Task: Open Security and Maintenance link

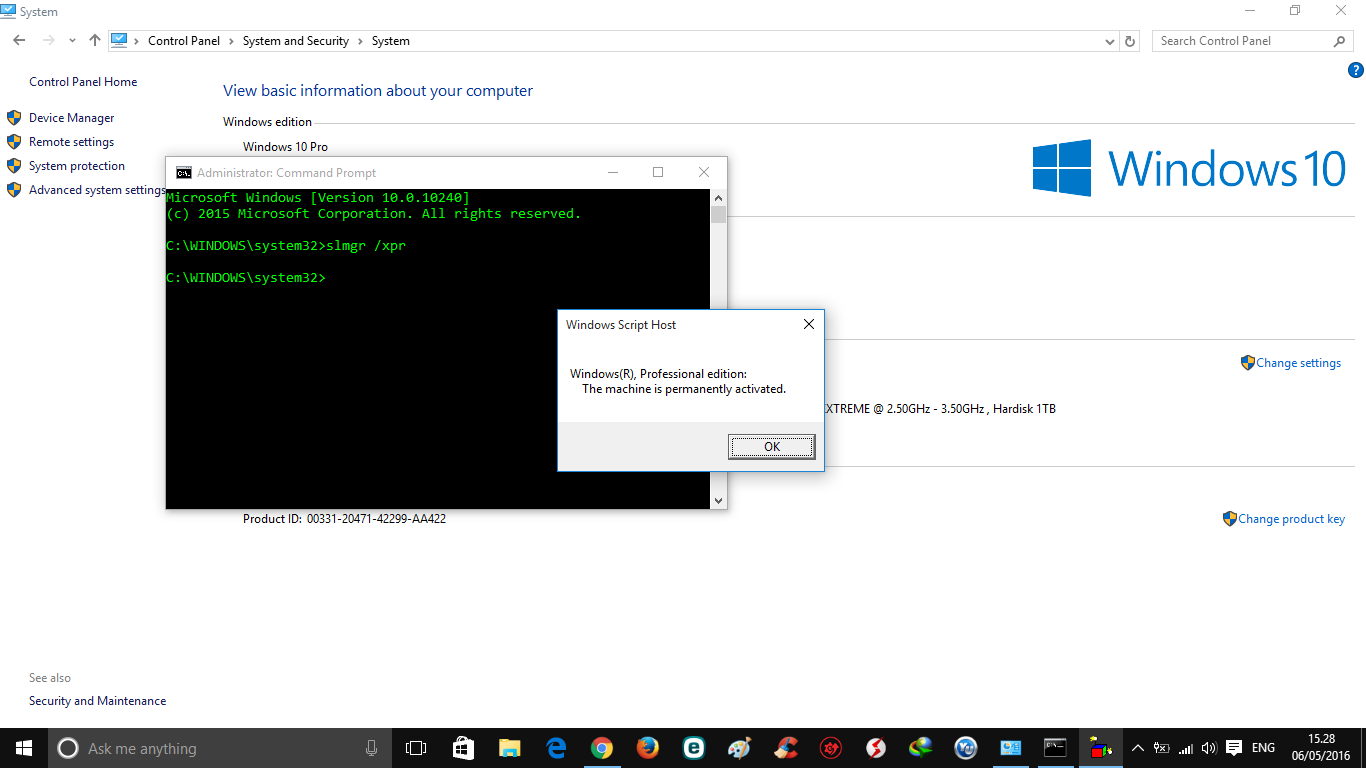Action: (x=97, y=701)
